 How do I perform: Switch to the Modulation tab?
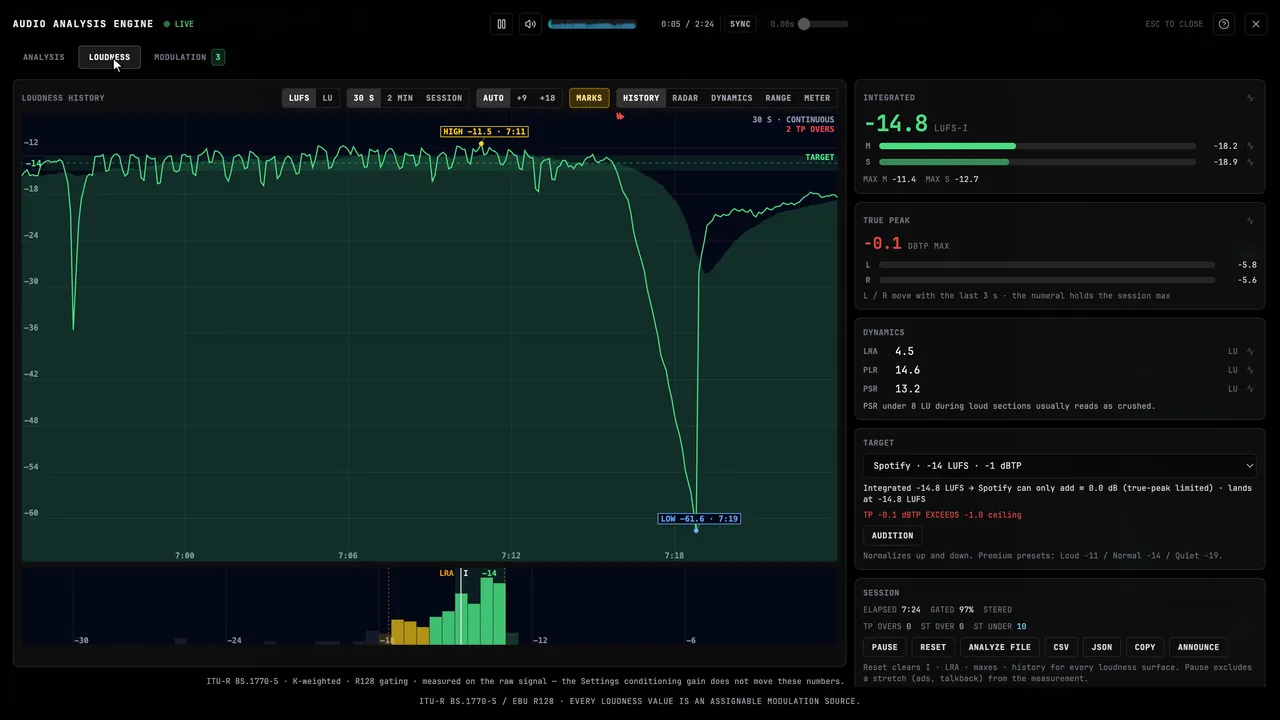click(x=189, y=57)
